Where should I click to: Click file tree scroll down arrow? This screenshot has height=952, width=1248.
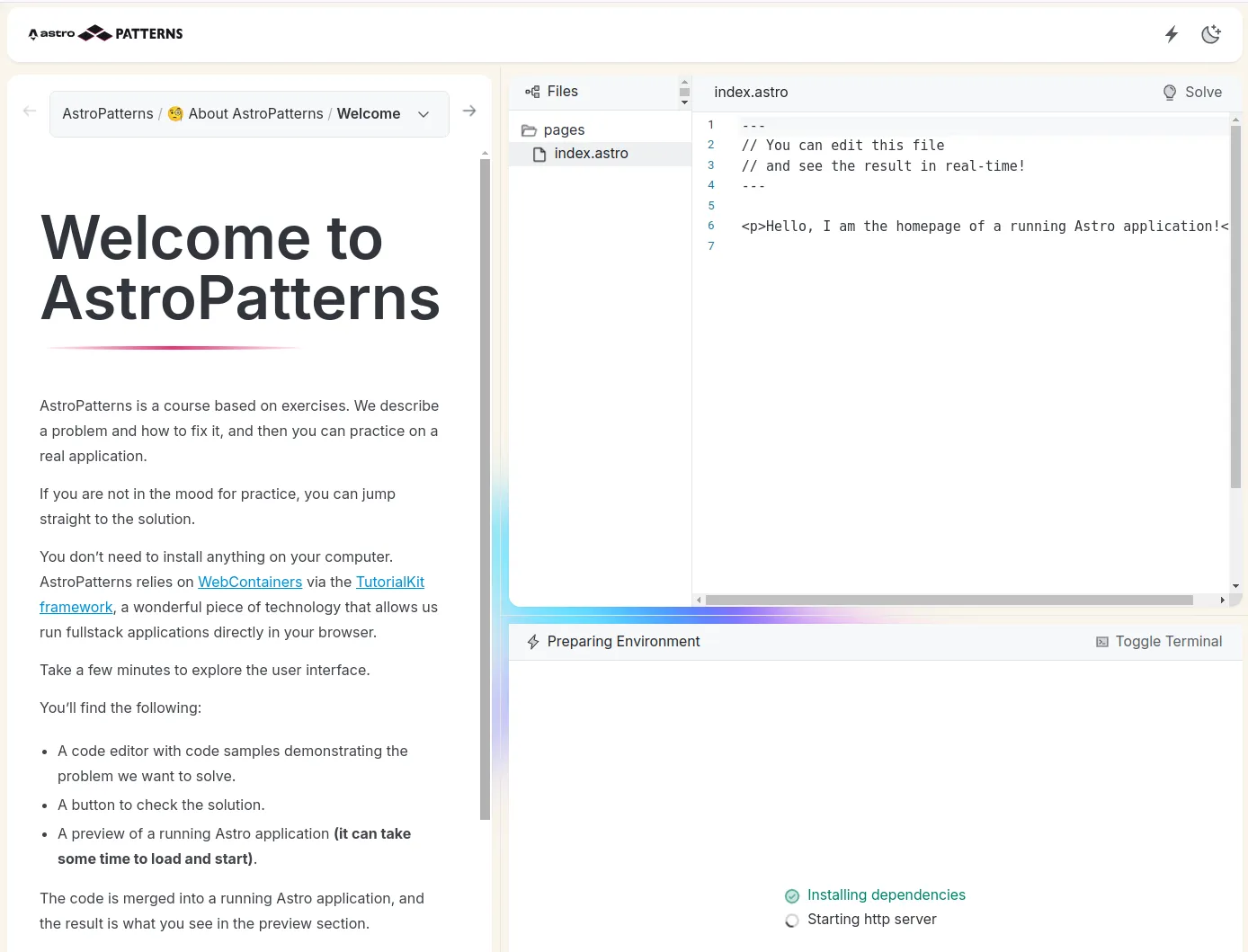point(684,102)
